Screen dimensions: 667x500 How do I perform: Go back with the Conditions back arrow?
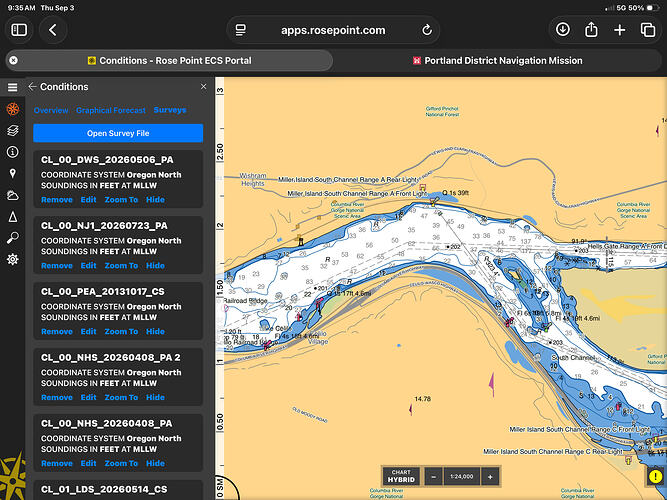pos(32,87)
